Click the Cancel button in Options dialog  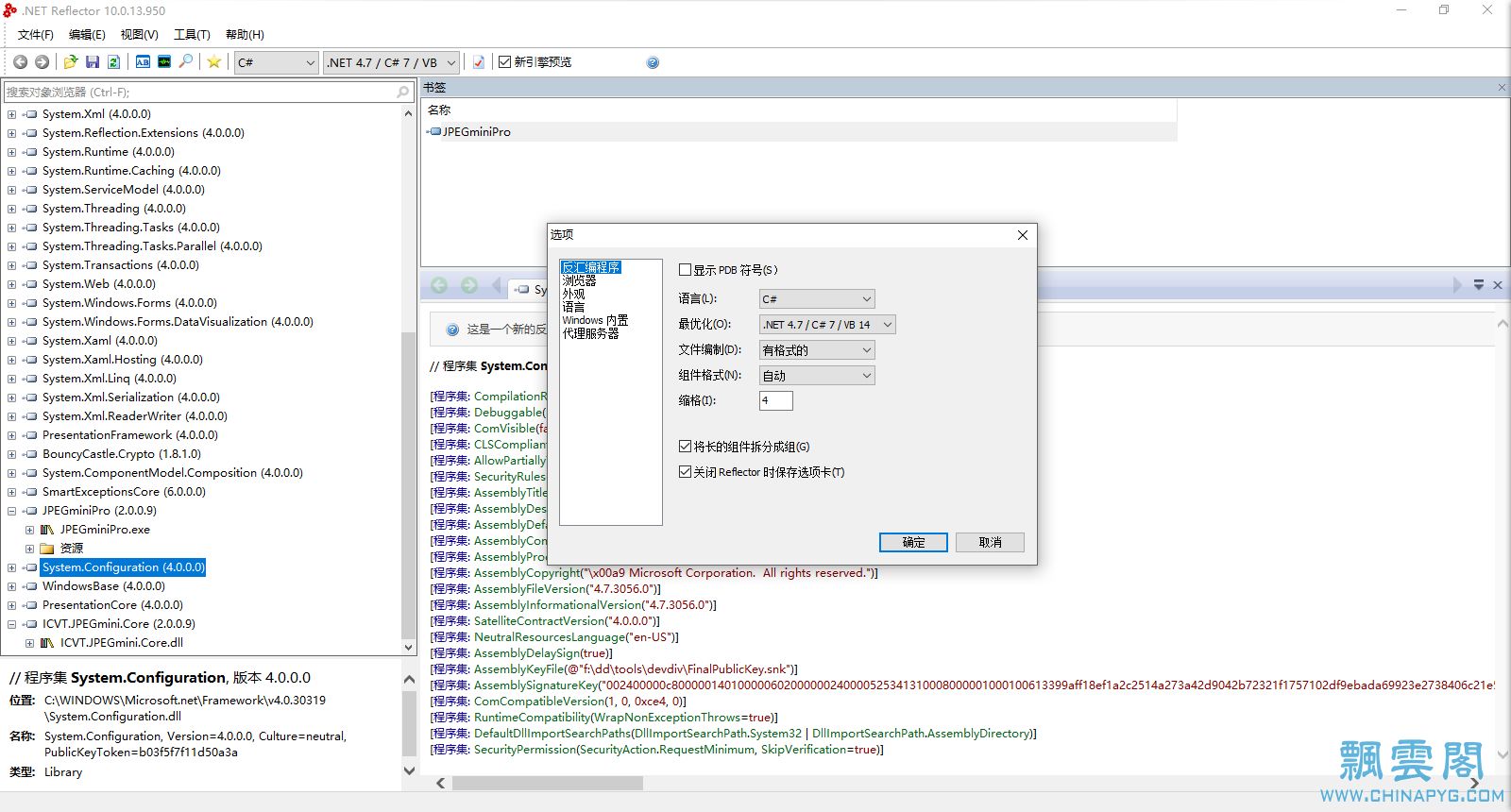pyautogui.click(x=990, y=542)
